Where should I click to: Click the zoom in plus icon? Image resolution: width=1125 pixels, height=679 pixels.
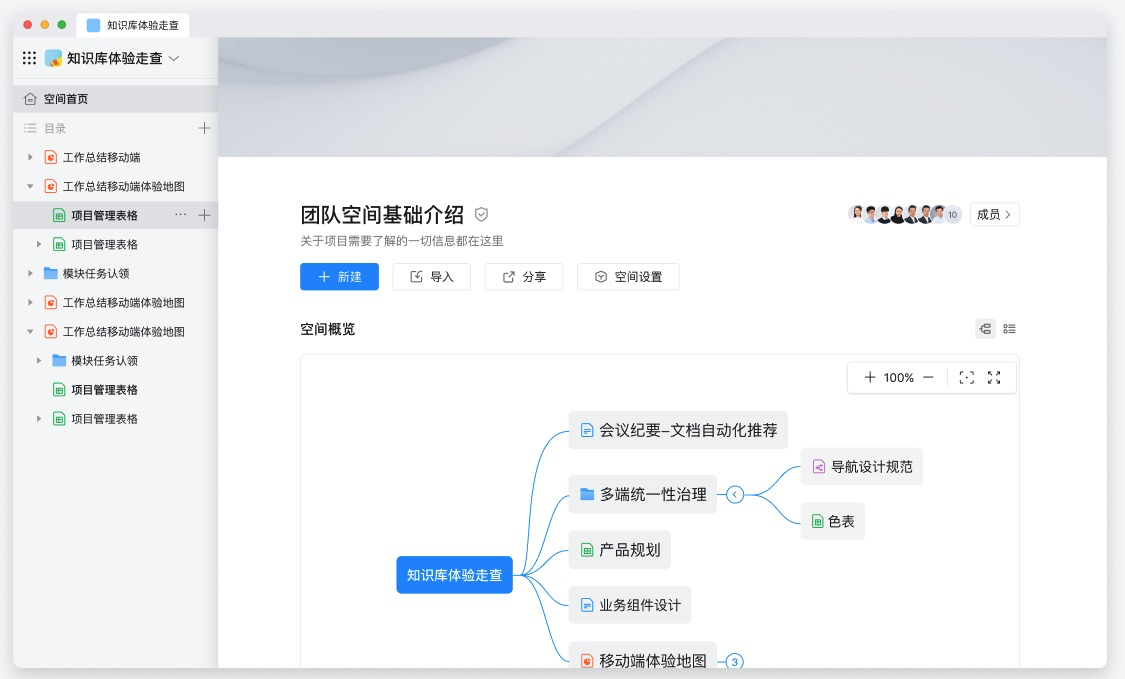[x=870, y=377]
